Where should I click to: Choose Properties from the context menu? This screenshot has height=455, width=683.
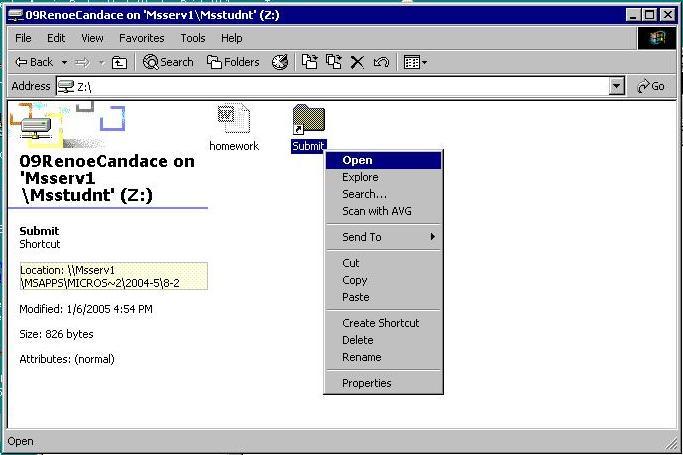383,383
